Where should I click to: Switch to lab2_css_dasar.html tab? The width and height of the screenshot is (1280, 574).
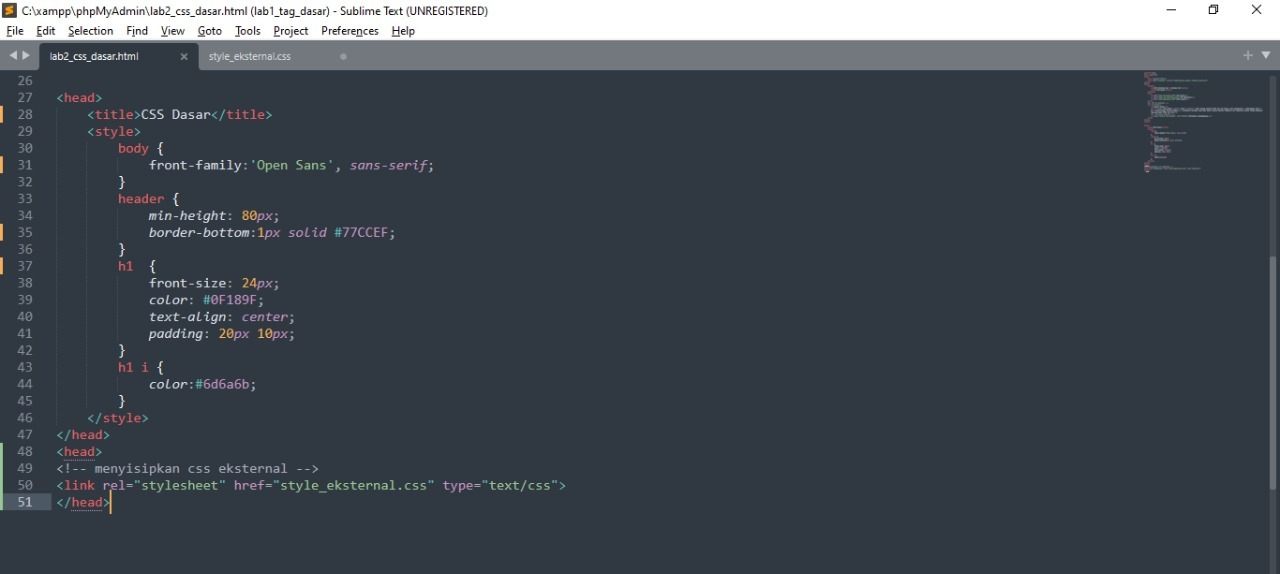pyautogui.click(x=94, y=57)
